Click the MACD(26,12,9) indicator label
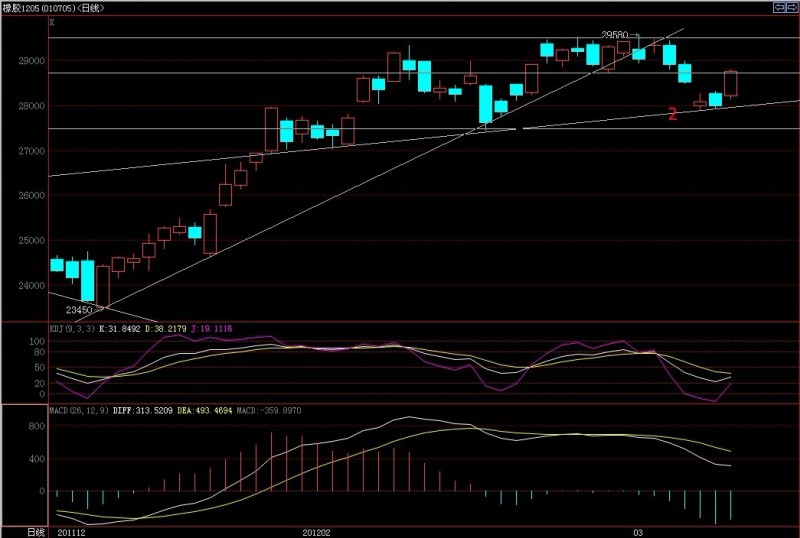This screenshot has height=538, width=800. 79,410
